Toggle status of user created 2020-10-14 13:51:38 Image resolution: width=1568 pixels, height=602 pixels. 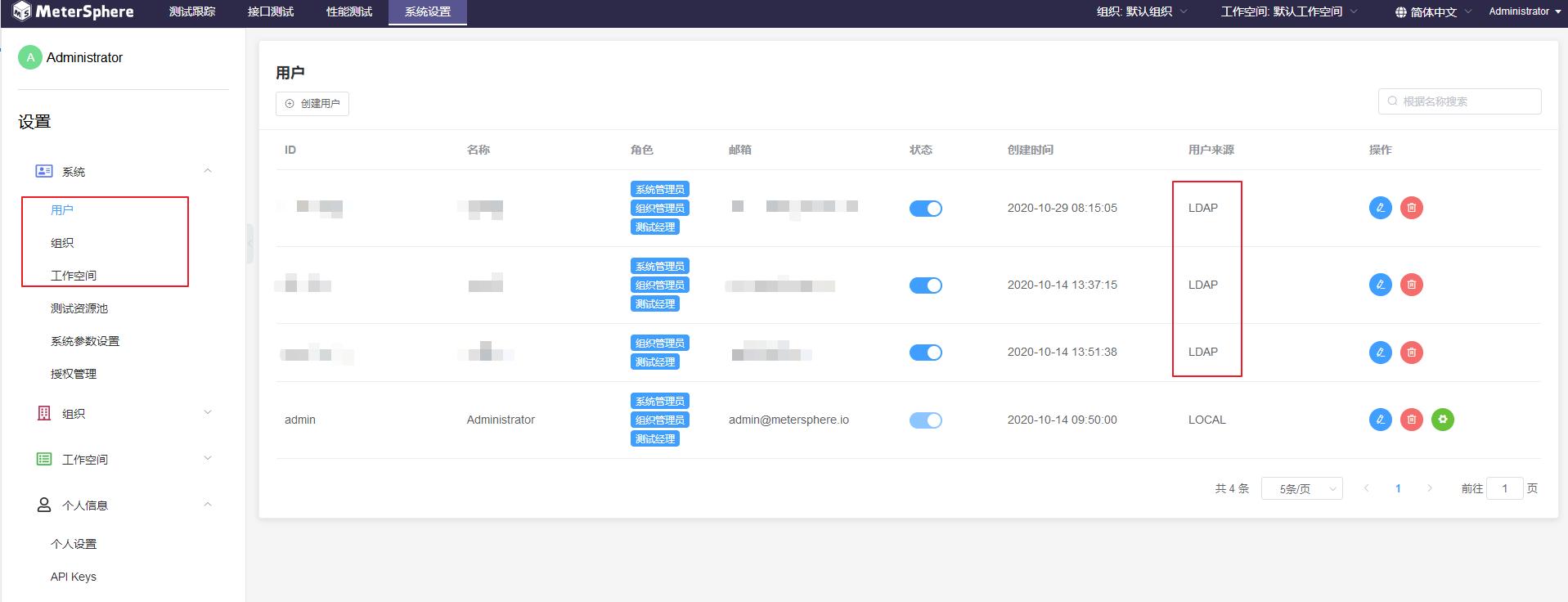coord(925,353)
